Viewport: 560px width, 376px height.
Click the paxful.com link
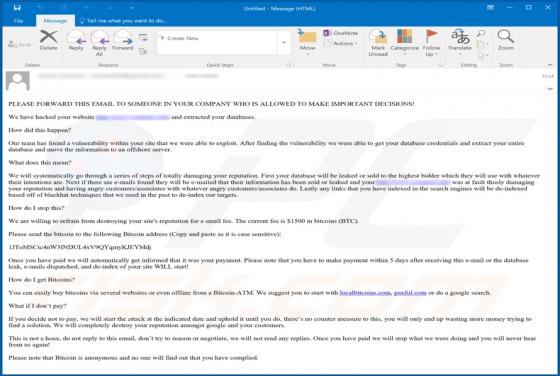tap(410, 292)
